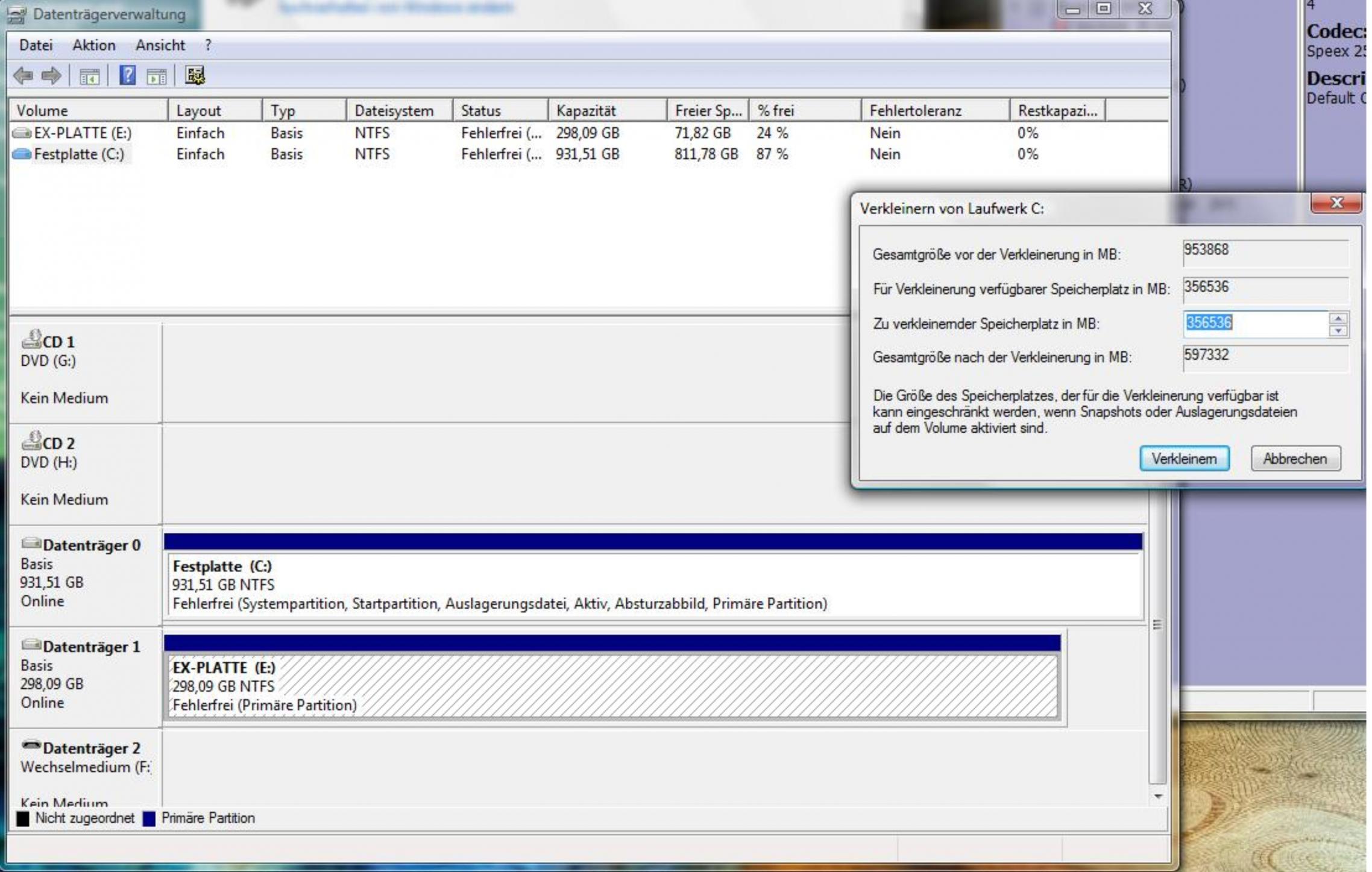1372x872 pixels.
Task: Click the blue help question mark icon
Action: click(127, 76)
